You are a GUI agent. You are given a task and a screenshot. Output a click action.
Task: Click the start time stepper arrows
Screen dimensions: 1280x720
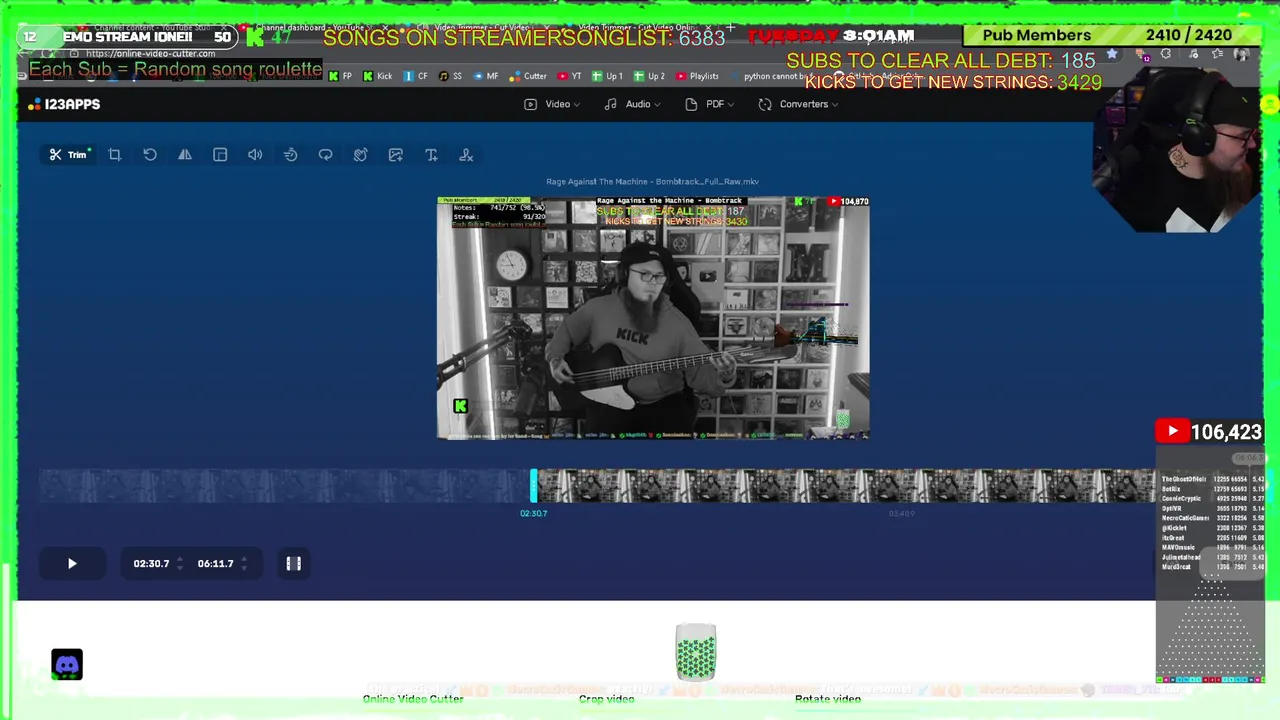point(179,564)
